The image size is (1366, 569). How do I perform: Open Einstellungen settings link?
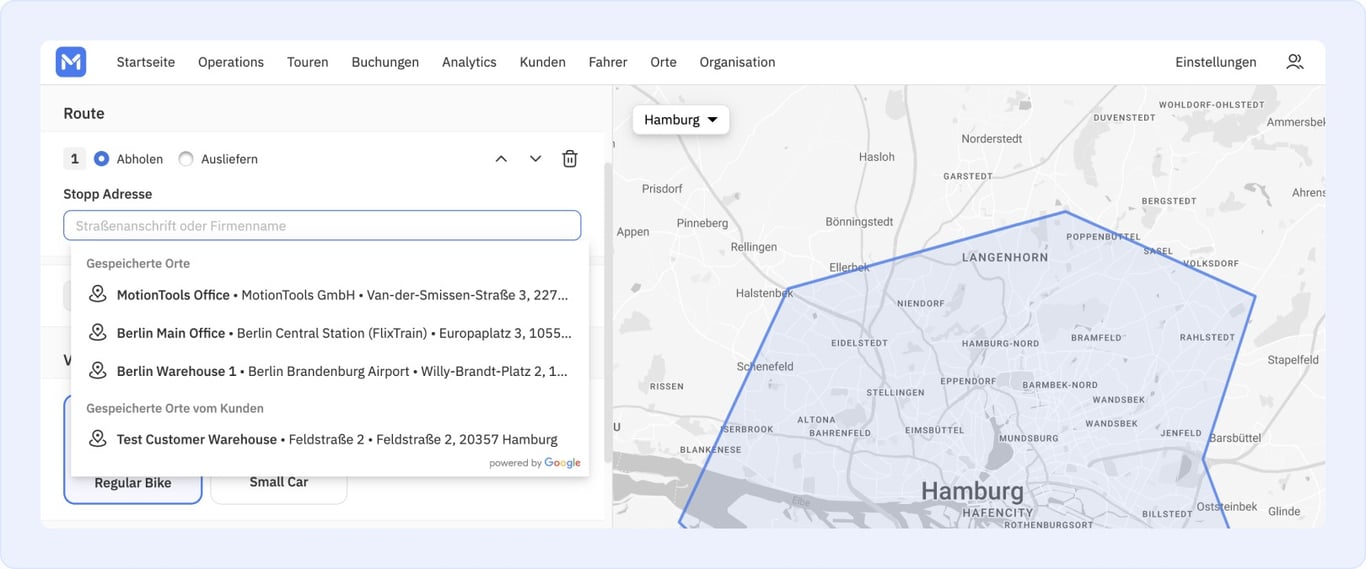coord(1216,62)
